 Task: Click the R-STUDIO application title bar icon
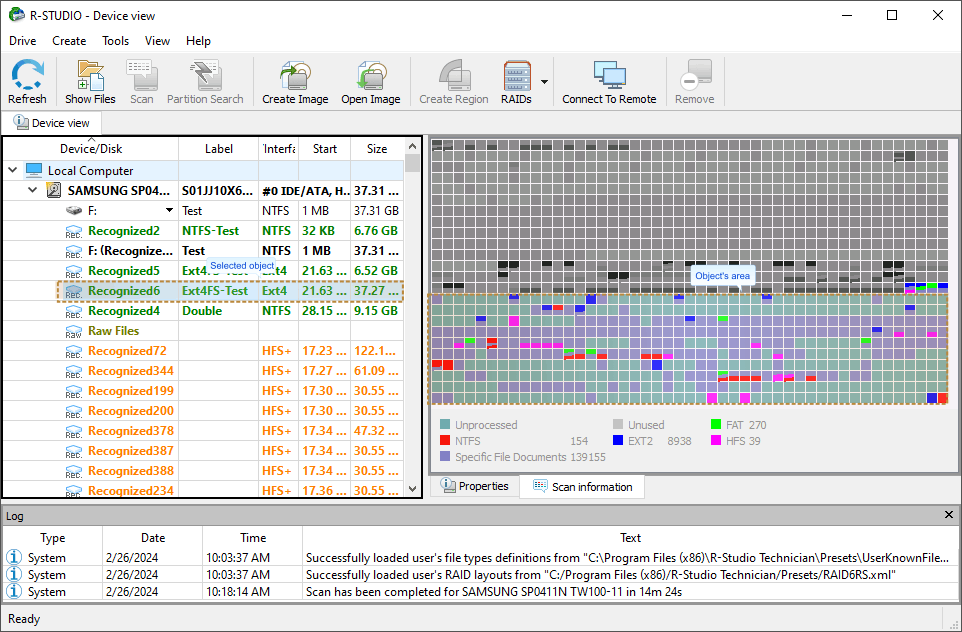coord(17,15)
